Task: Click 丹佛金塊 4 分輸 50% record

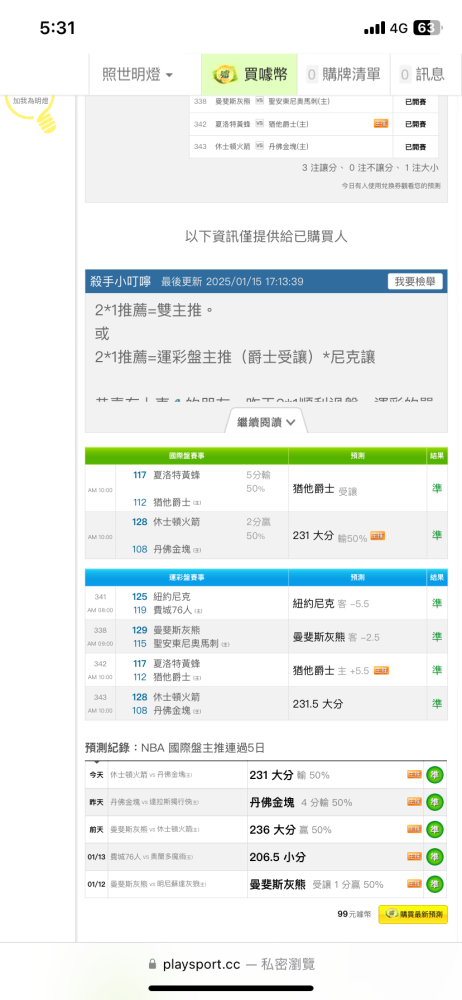Action: tap(301, 802)
